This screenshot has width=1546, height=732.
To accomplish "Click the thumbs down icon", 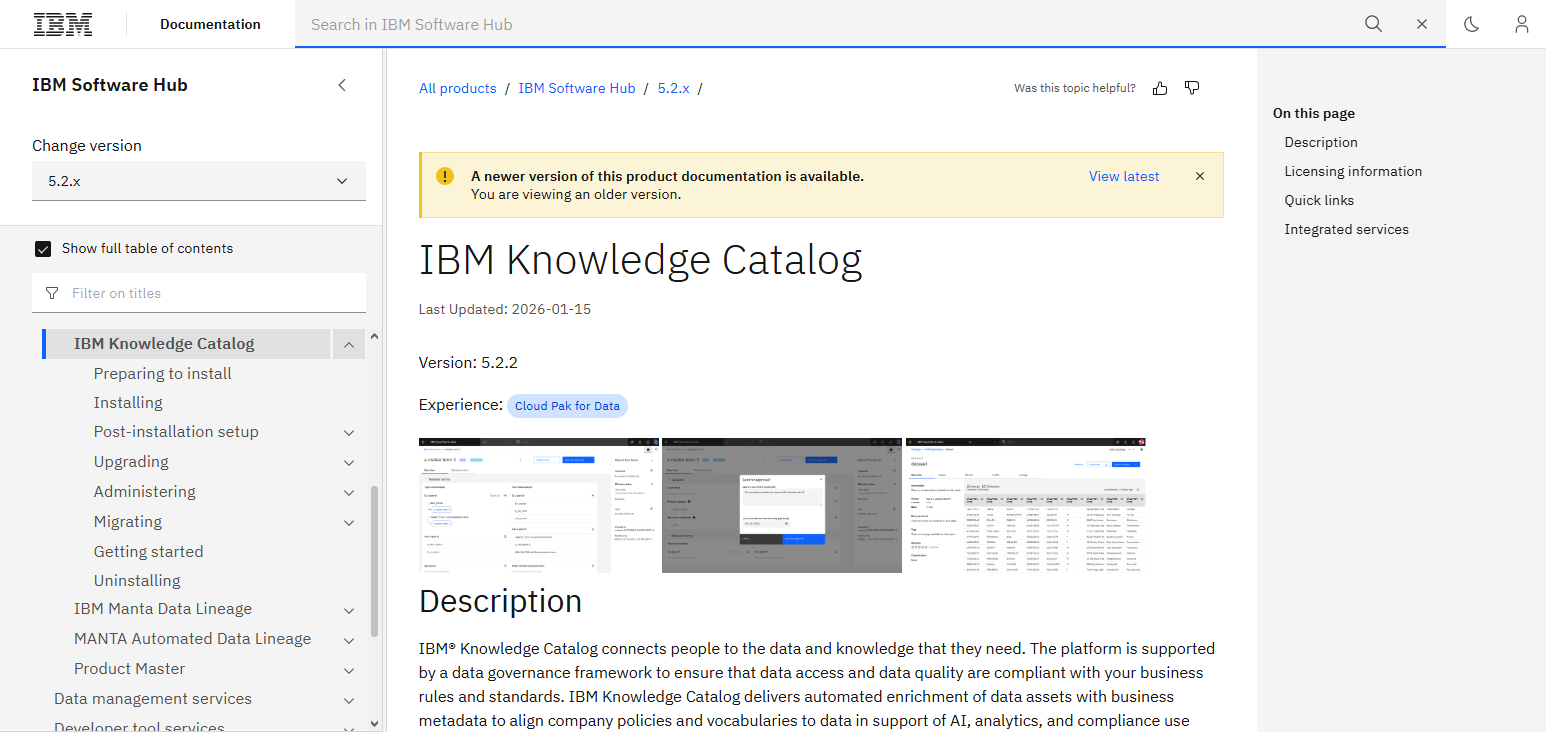I will (1192, 88).
